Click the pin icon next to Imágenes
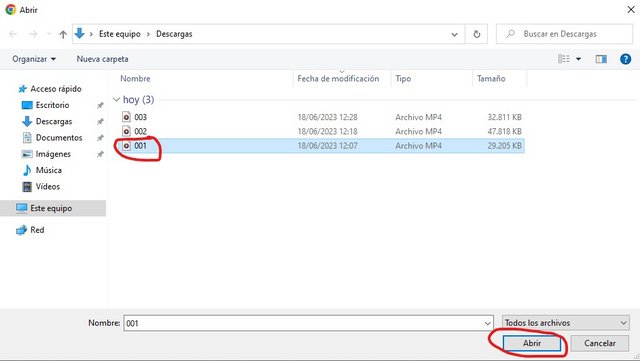The image size is (640, 361). point(100,154)
